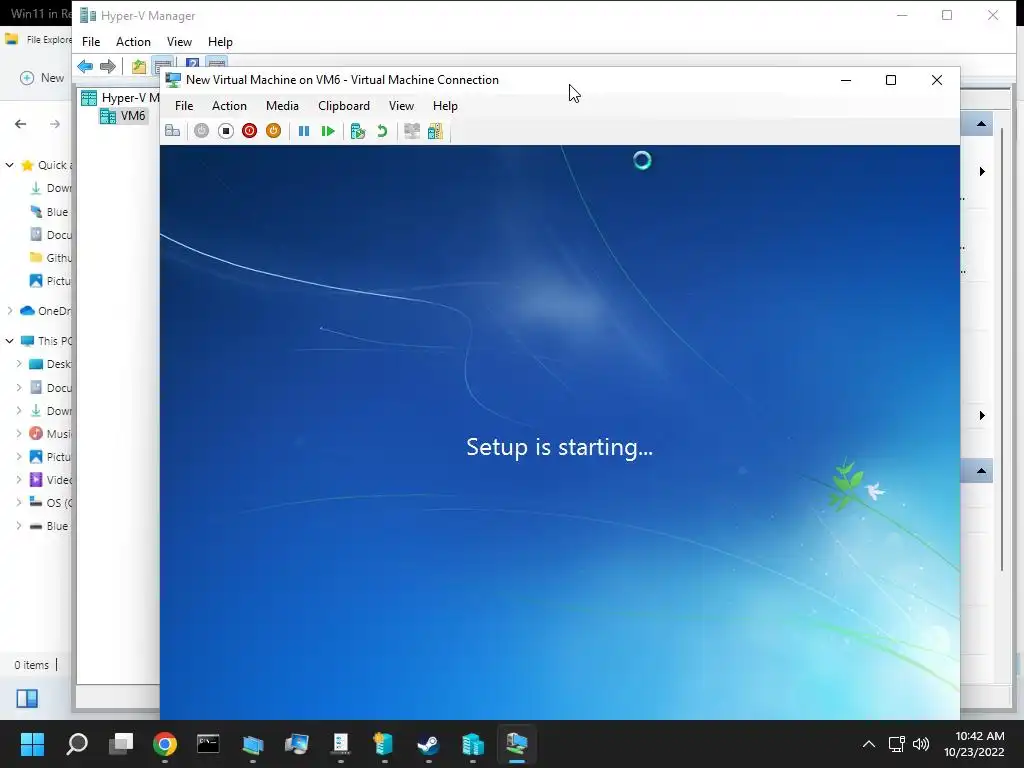The height and width of the screenshot is (768, 1024).
Task: Open the blue help icon in Hyper-V Manager toolbar
Action: (x=192, y=63)
